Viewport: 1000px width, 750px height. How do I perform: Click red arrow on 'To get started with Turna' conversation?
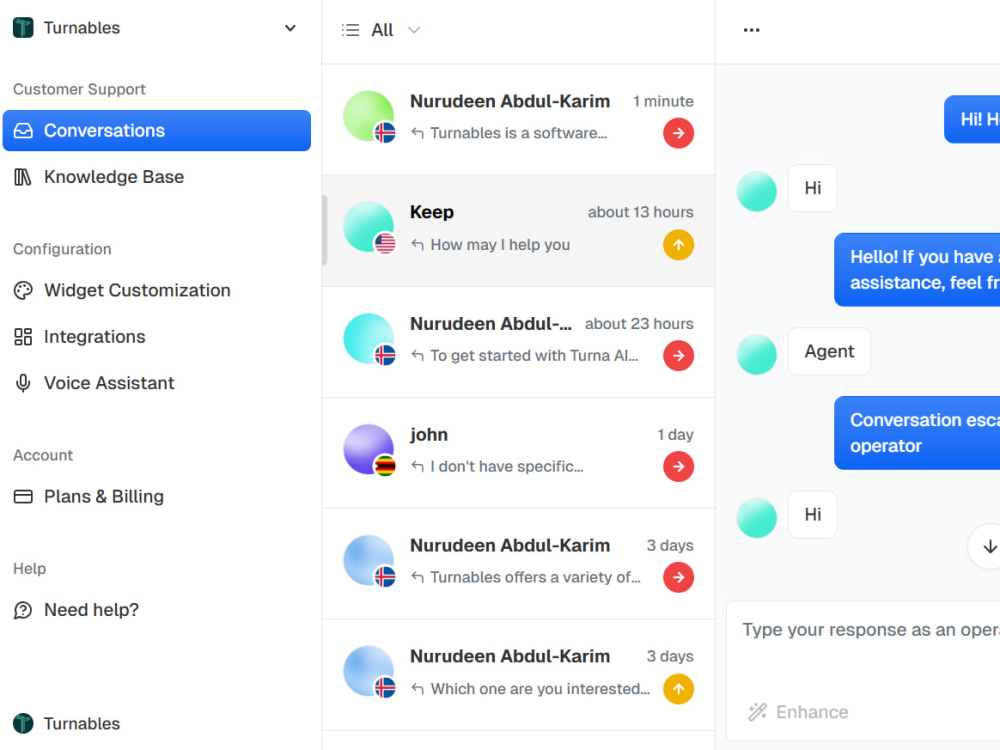pos(678,355)
